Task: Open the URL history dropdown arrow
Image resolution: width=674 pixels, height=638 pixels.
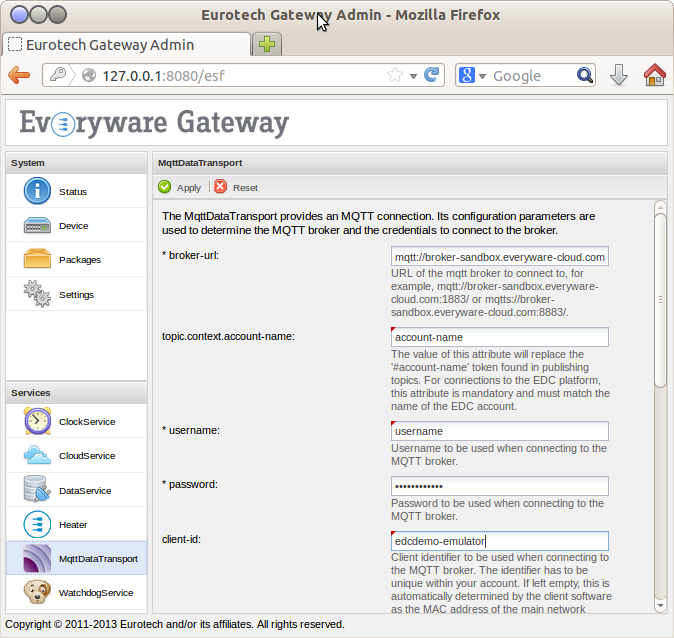Action: click(413, 76)
